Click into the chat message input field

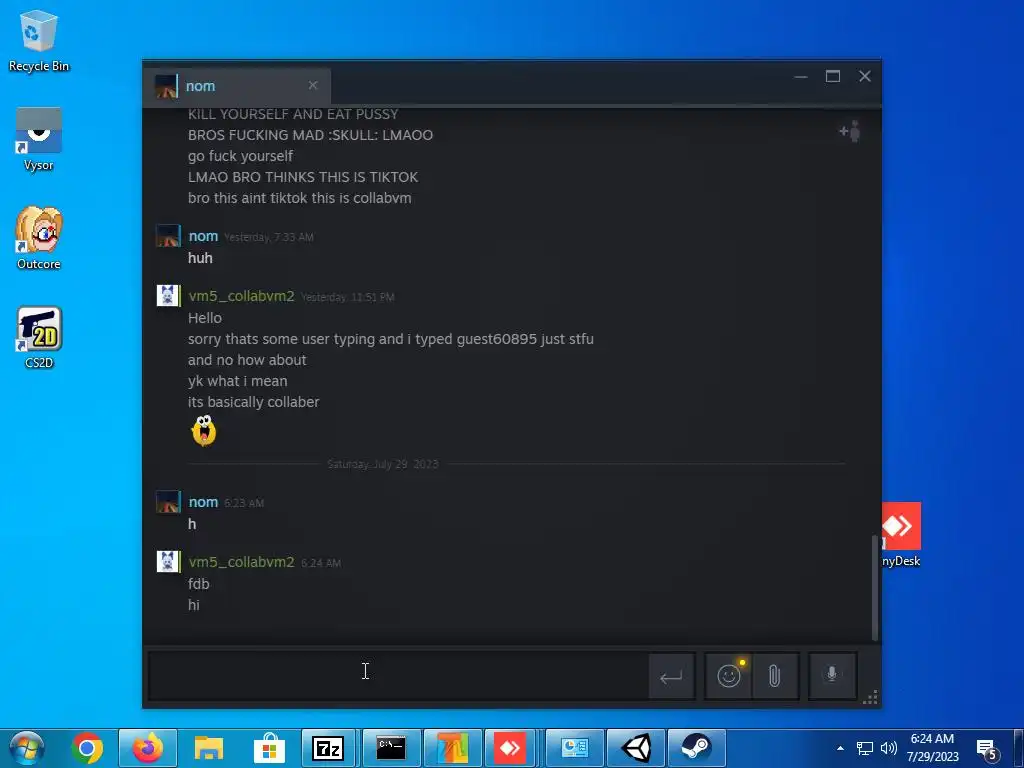pyautogui.click(x=398, y=675)
